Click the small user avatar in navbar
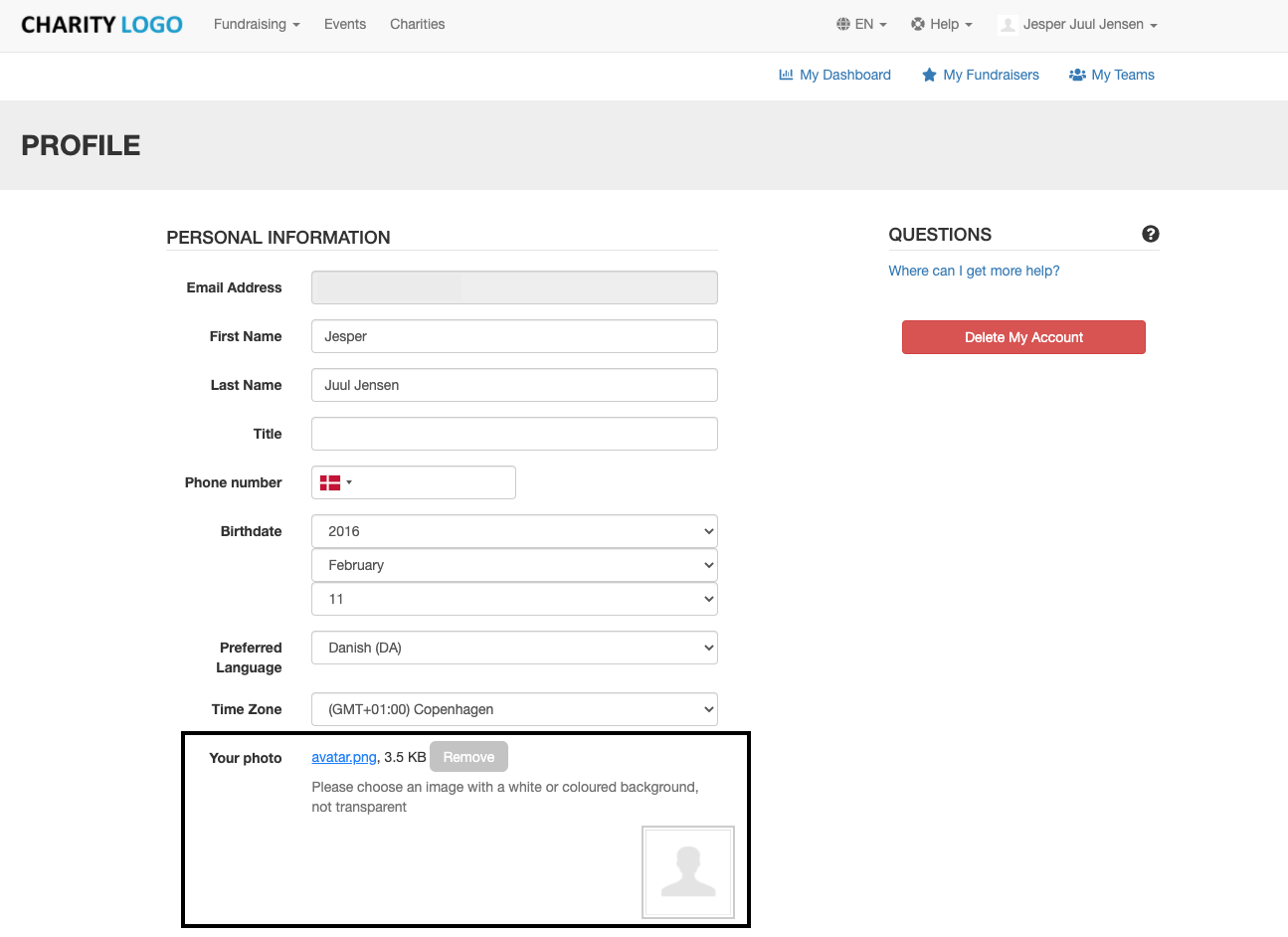 coord(1008,25)
